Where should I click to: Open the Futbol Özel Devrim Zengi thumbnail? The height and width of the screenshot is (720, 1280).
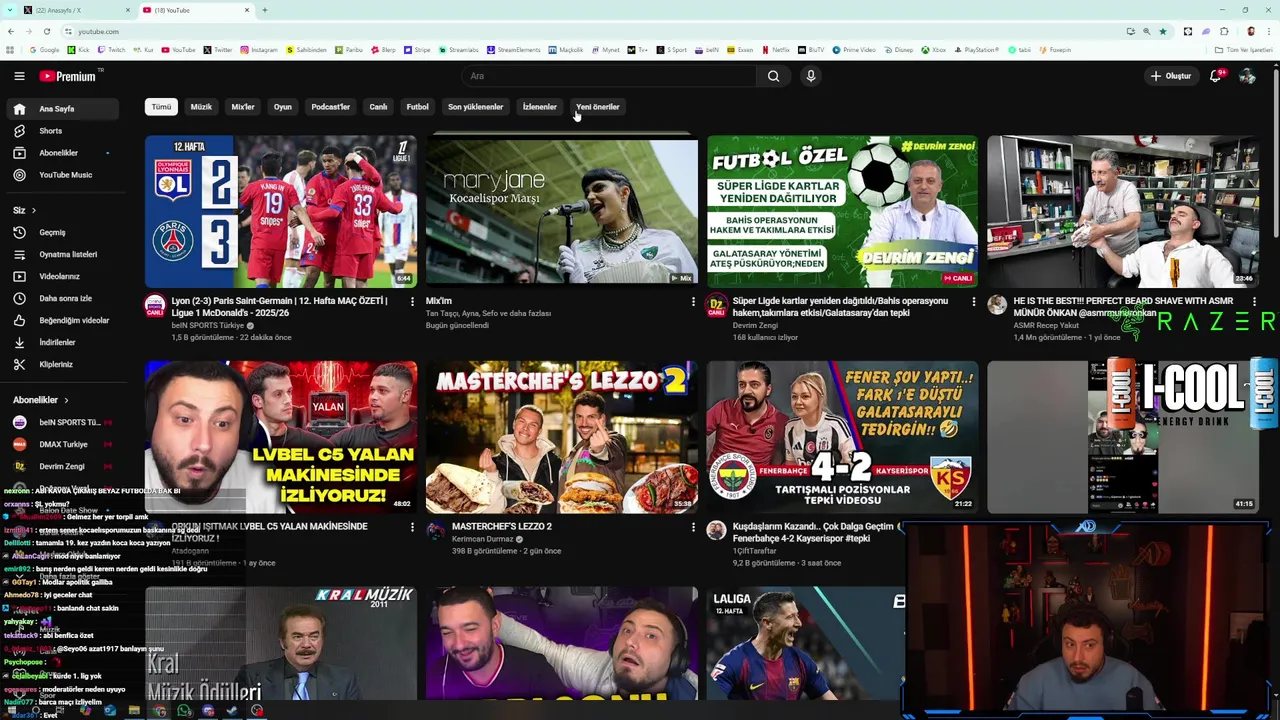843,211
